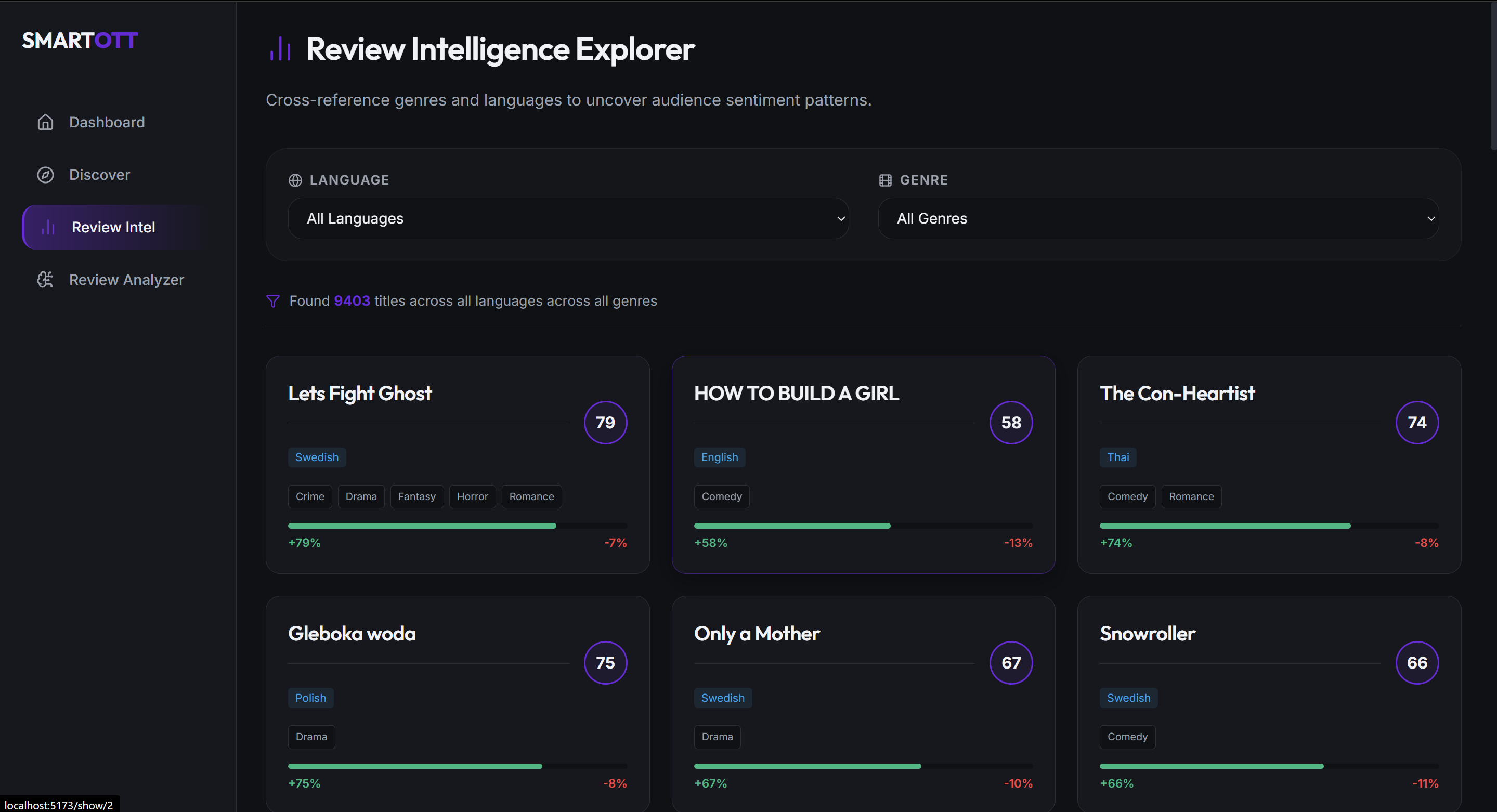1497x812 pixels.
Task: Click the +79% positive value
Action: (x=305, y=543)
